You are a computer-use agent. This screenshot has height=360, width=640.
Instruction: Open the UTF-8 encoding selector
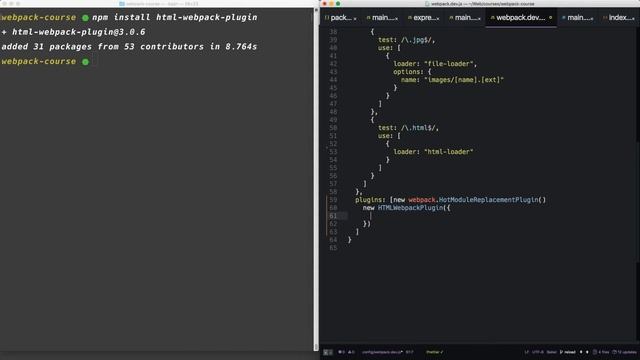click(x=538, y=352)
